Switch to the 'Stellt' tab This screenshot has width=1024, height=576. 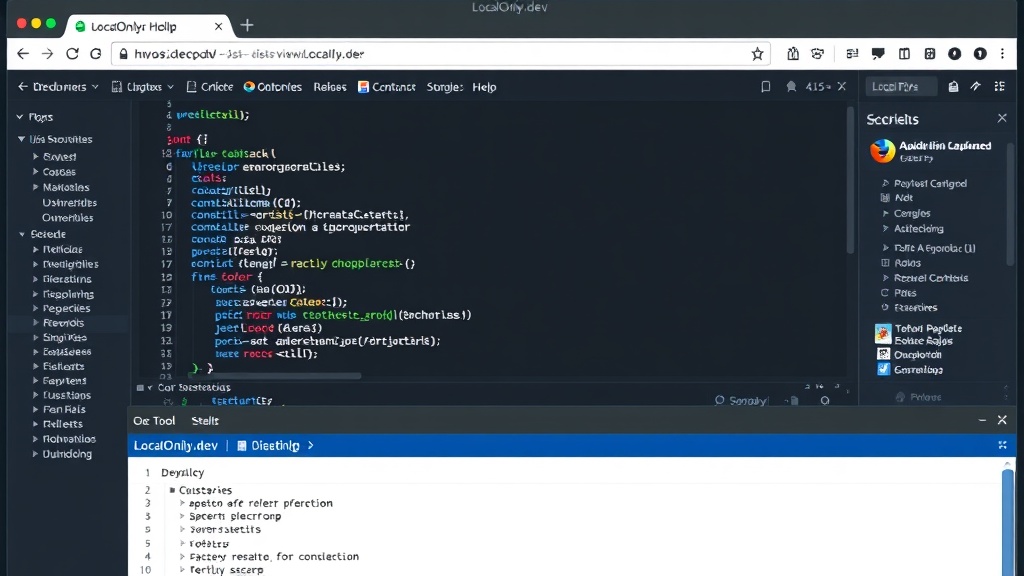coord(205,421)
